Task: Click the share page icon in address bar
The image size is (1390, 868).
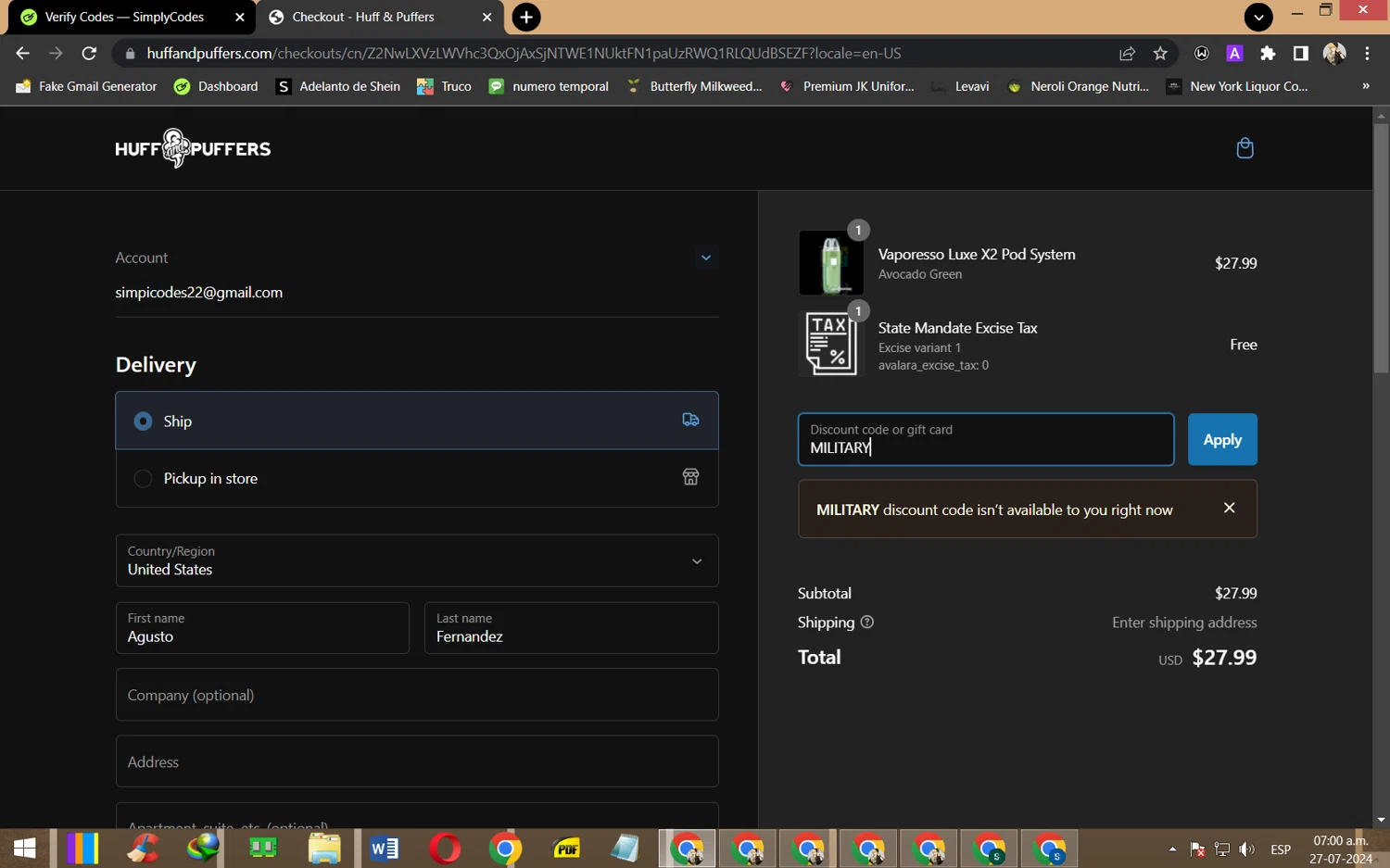Action: coord(1127,54)
